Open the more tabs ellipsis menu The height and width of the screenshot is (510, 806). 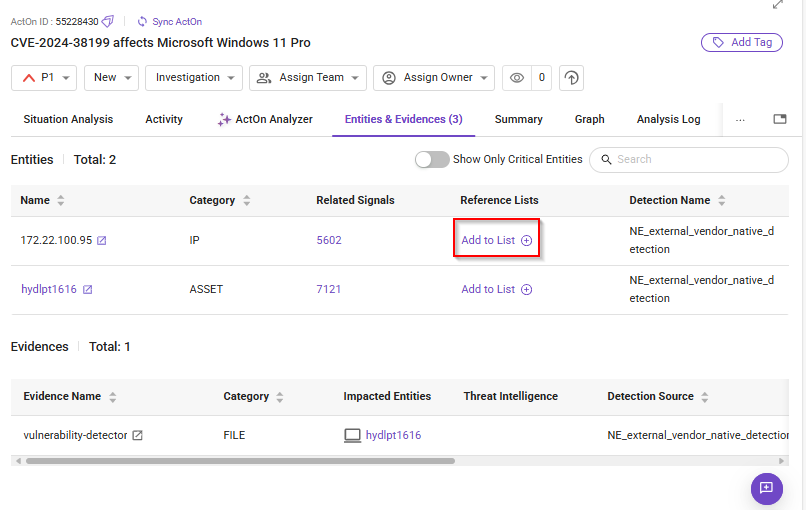pos(740,120)
